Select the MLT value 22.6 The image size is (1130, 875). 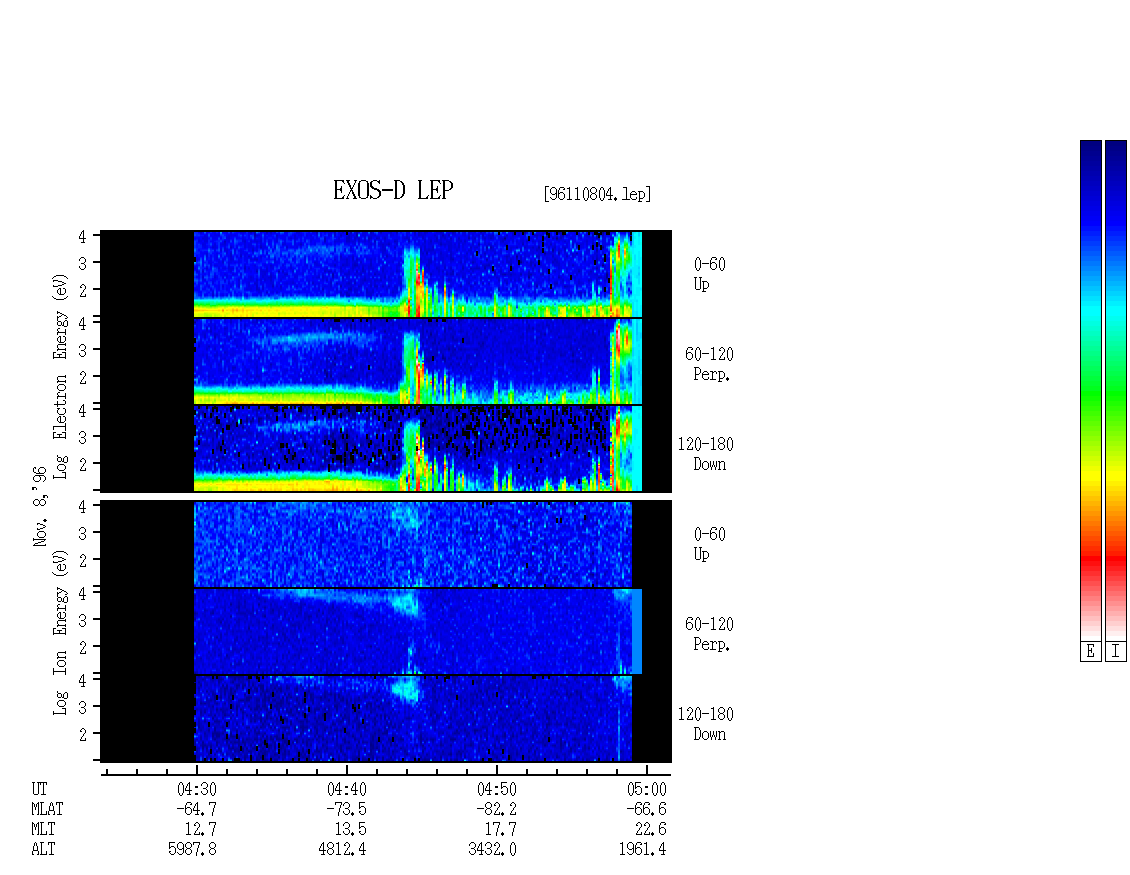tap(651, 829)
